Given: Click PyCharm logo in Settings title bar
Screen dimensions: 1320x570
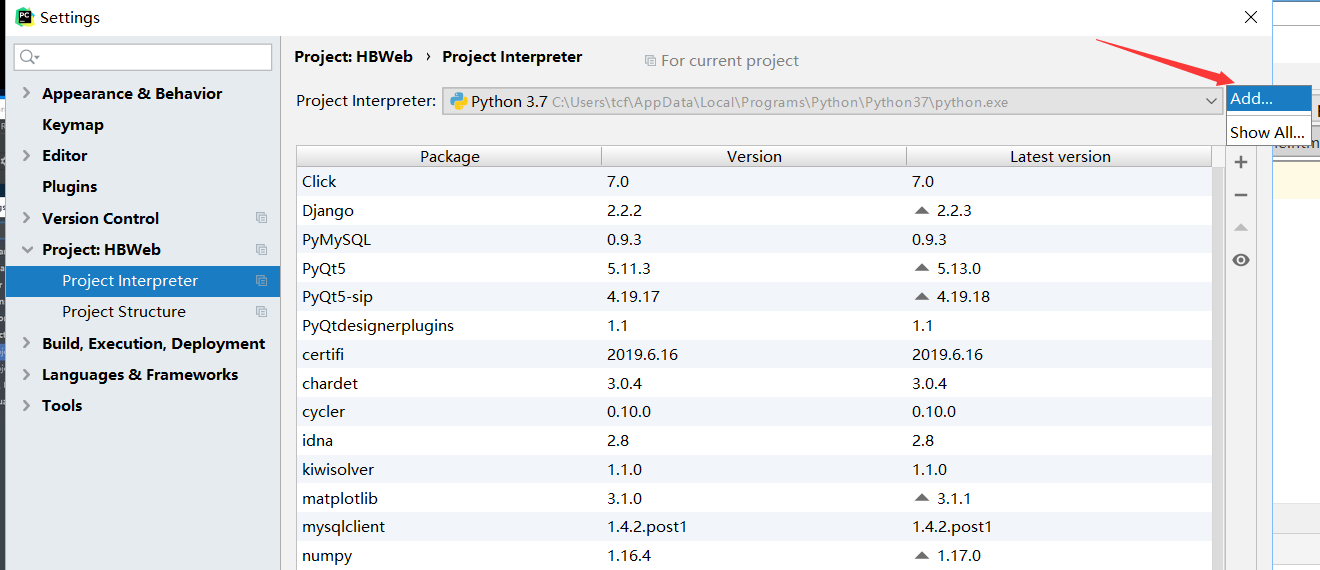Looking at the screenshot, I should pos(25,17).
